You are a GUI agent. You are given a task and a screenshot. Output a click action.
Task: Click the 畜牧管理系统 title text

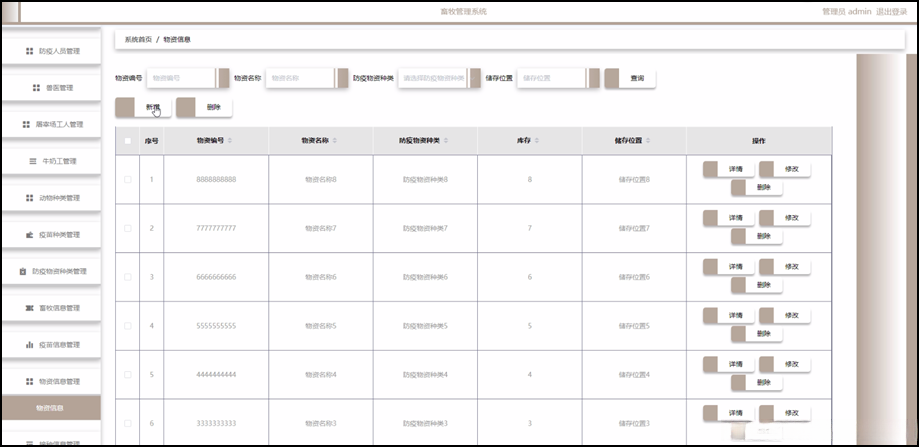[x=463, y=12]
